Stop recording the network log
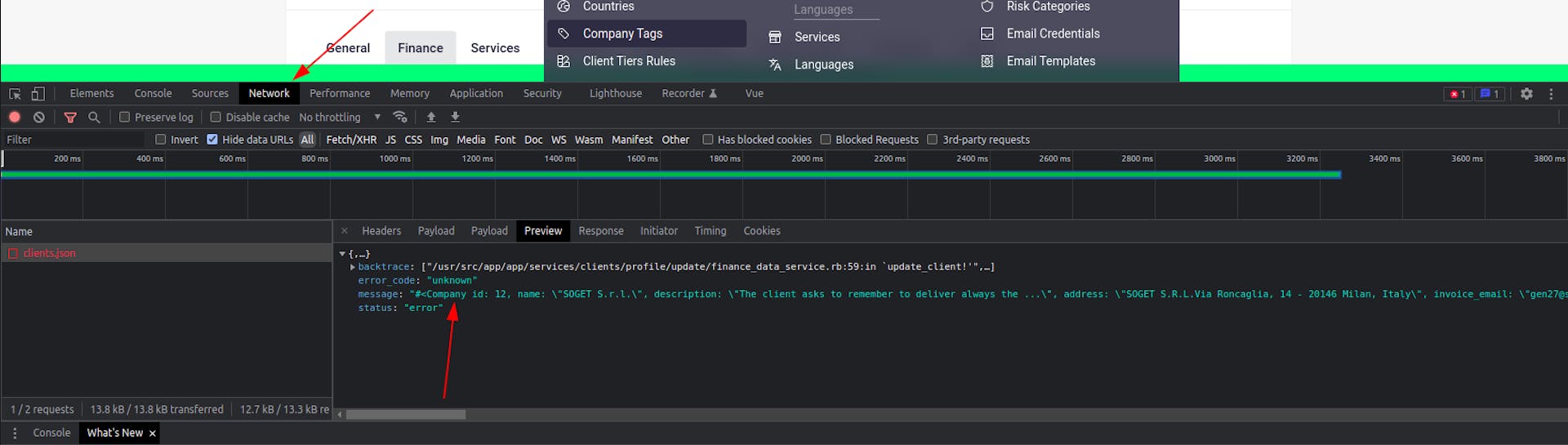The image size is (1568, 445). (15, 118)
